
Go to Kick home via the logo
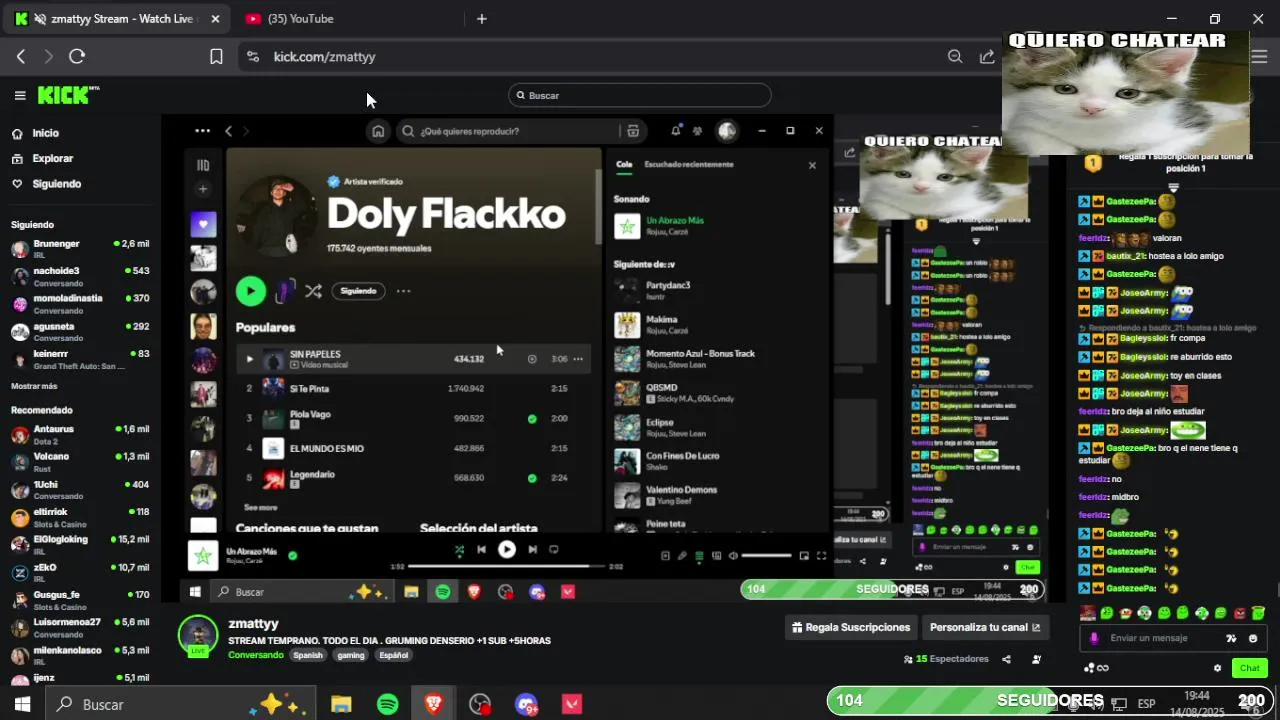(68, 95)
